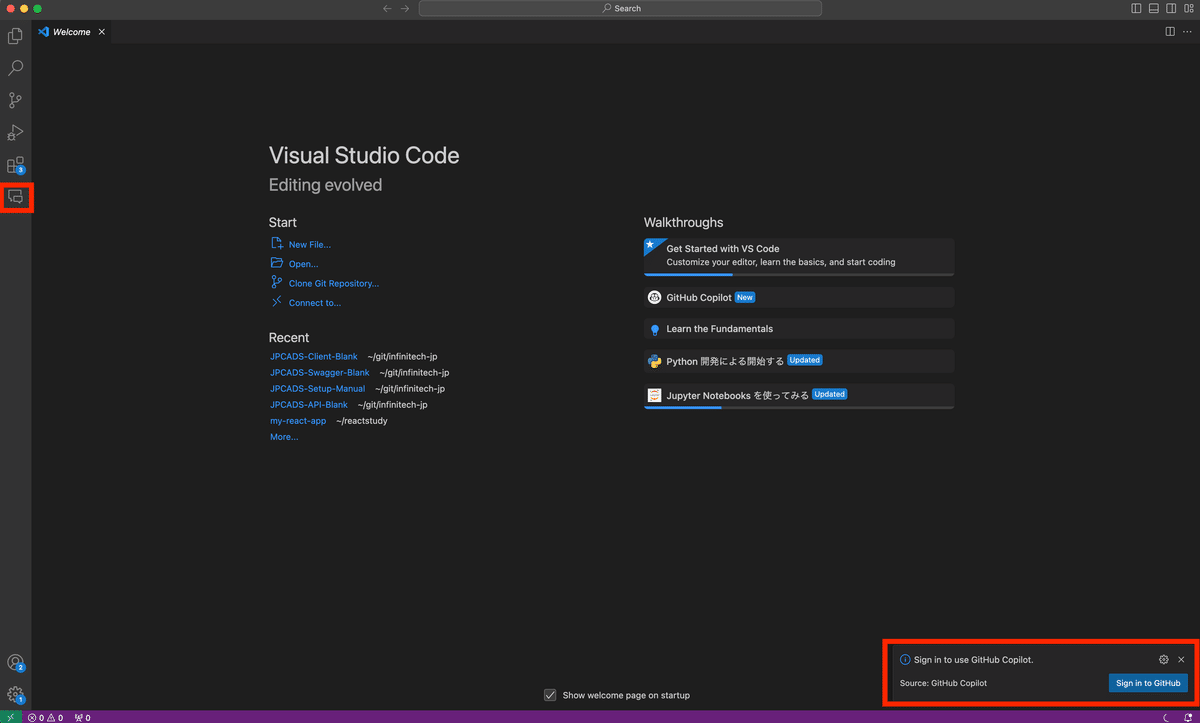Open the Source Control view
Screen dimensions: 1200x723
point(15,100)
